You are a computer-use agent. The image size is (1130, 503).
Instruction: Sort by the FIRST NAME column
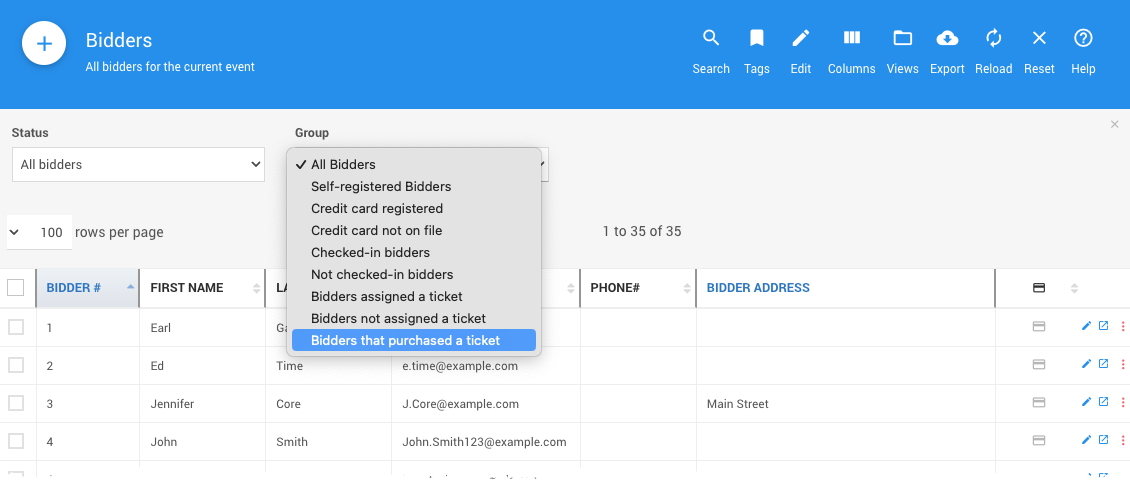point(187,288)
